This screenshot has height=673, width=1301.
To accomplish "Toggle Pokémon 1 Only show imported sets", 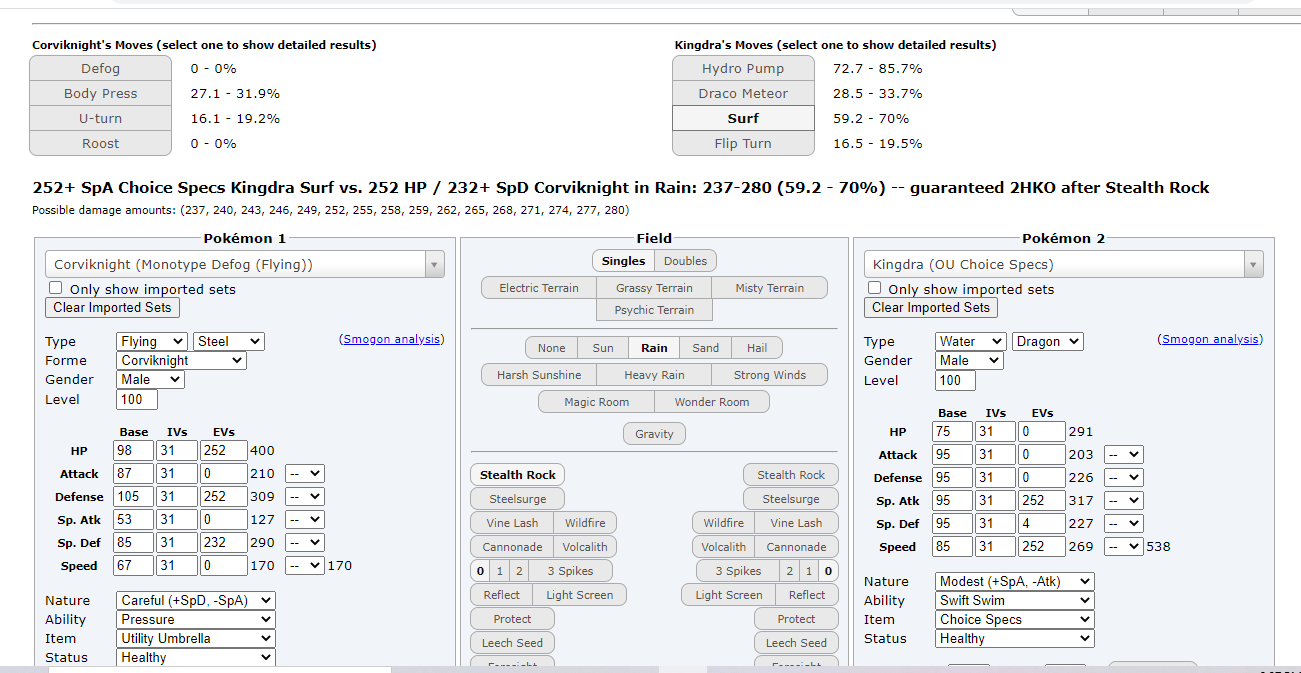I will (56, 288).
